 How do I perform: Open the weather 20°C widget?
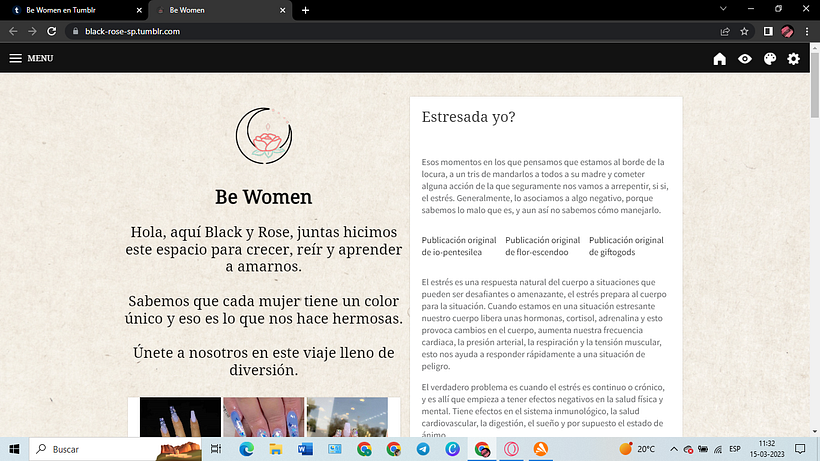click(637, 449)
